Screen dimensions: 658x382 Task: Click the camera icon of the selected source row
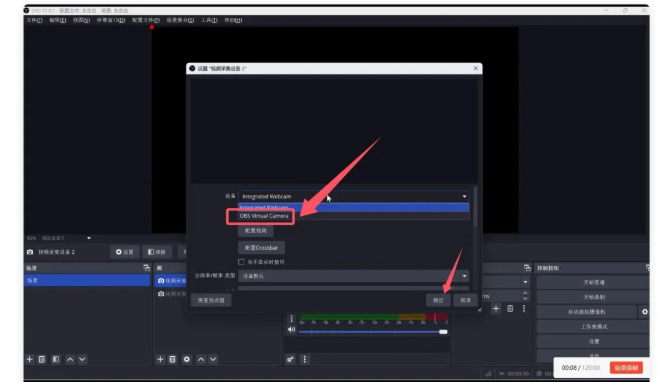tap(161, 280)
